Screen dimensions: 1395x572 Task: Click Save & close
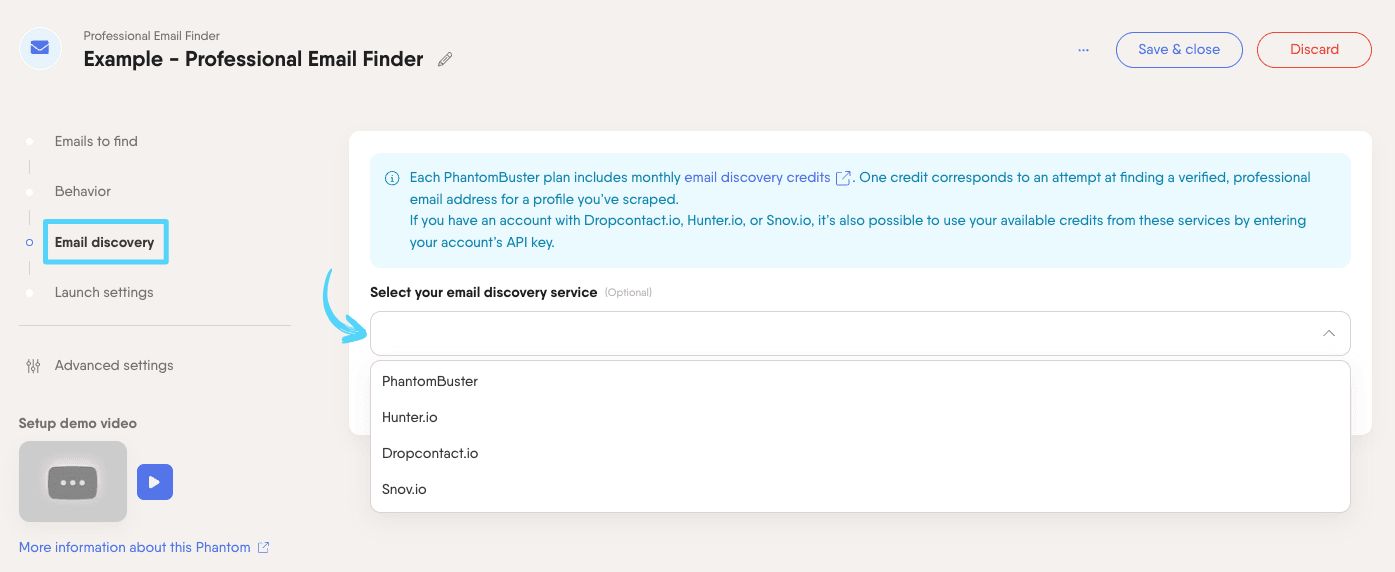pos(1179,49)
